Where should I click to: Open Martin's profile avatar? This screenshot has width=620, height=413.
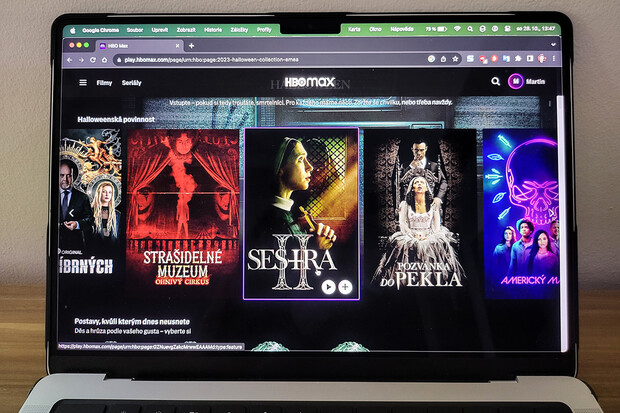tap(516, 81)
